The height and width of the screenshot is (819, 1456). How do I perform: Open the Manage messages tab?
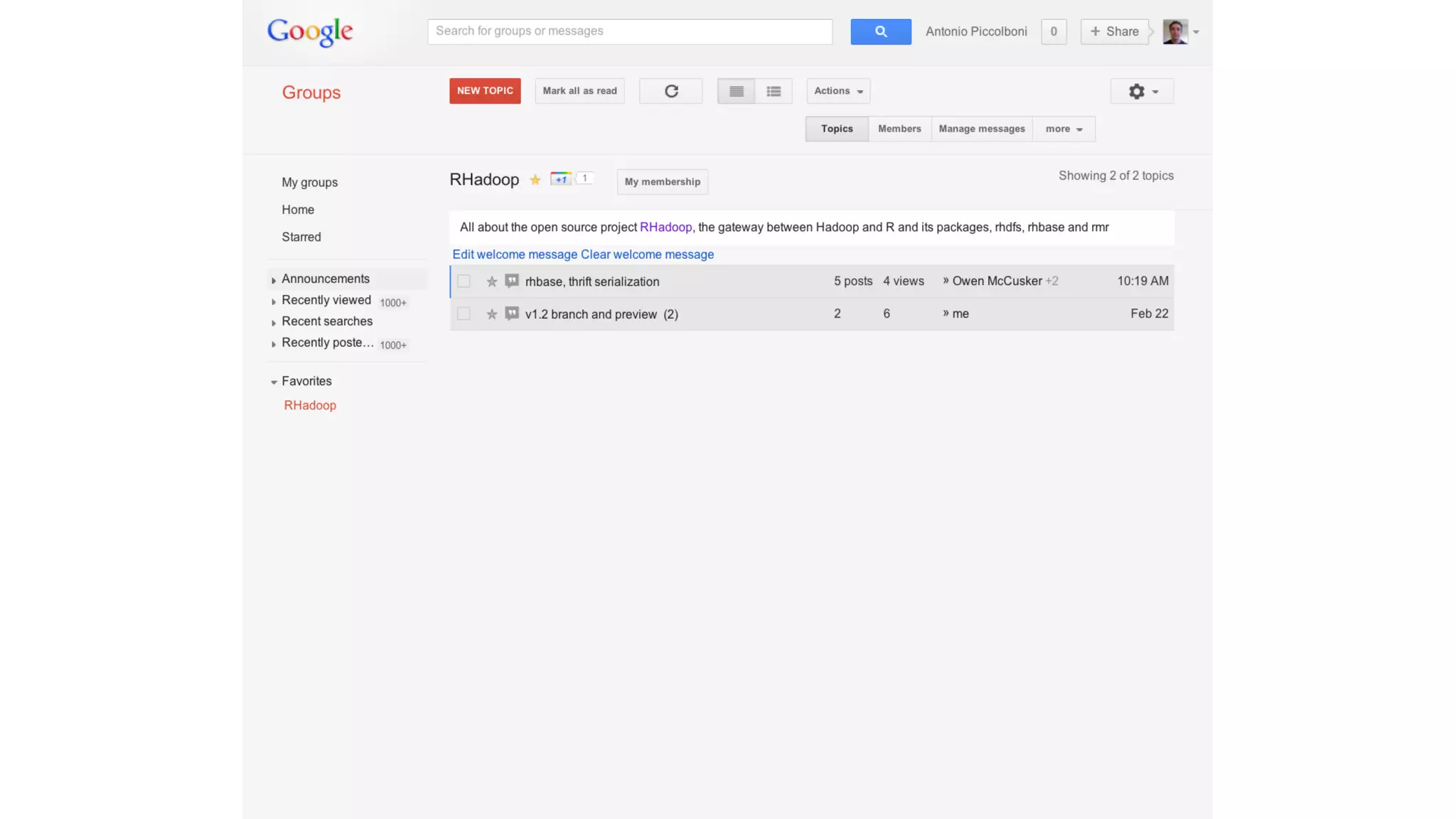click(x=981, y=129)
